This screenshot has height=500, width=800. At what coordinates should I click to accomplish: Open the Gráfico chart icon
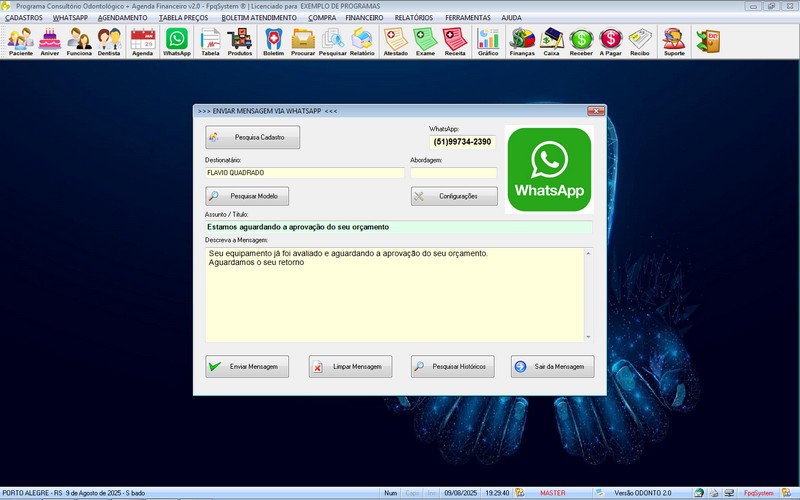pyautogui.click(x=488, y=41)
